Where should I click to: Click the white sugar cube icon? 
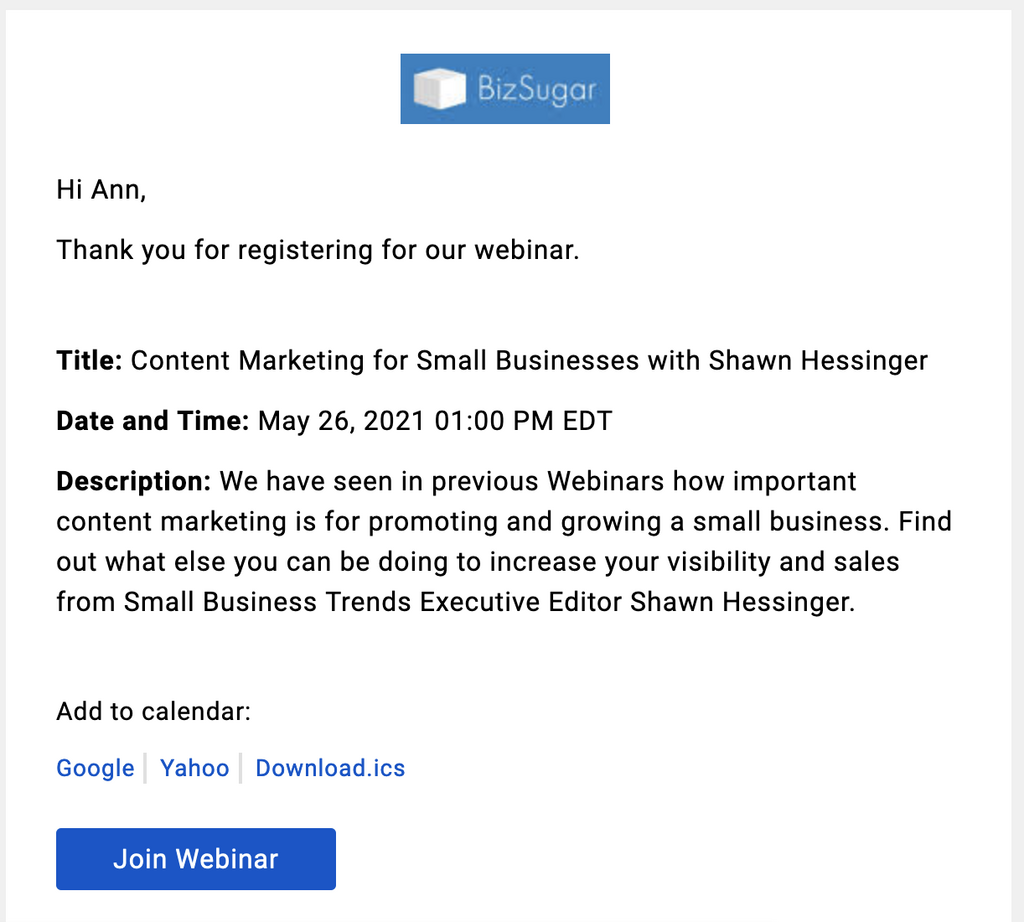(439, 89)
